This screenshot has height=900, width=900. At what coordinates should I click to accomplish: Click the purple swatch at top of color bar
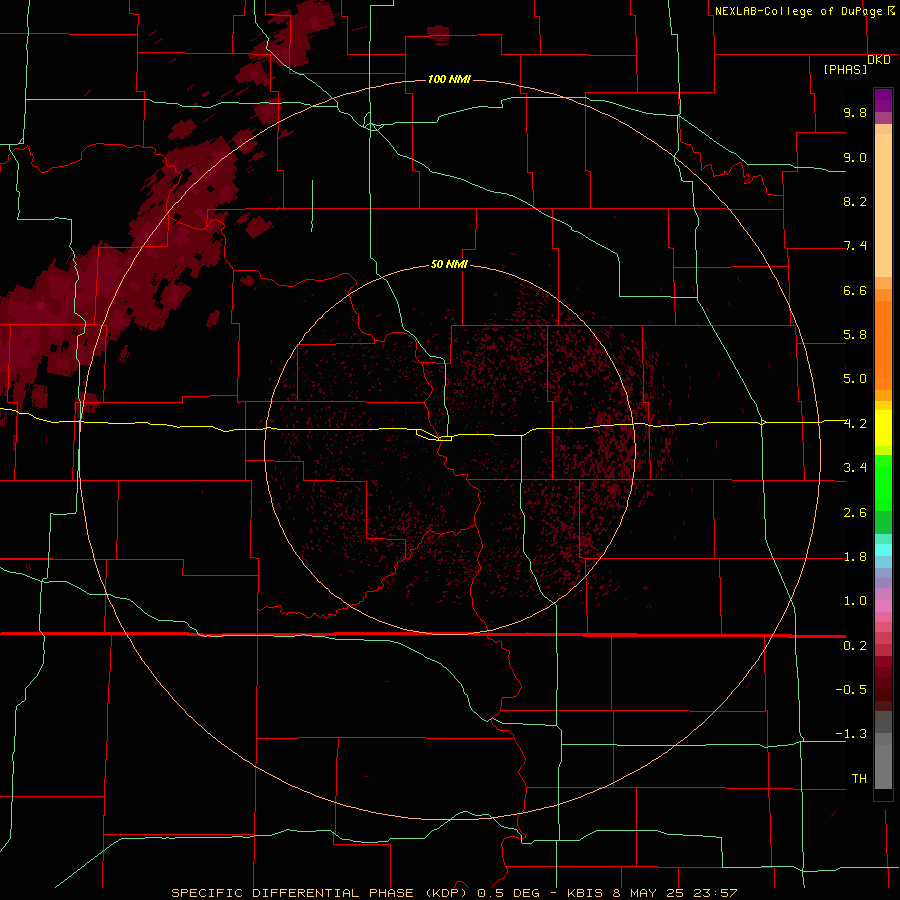883,100
